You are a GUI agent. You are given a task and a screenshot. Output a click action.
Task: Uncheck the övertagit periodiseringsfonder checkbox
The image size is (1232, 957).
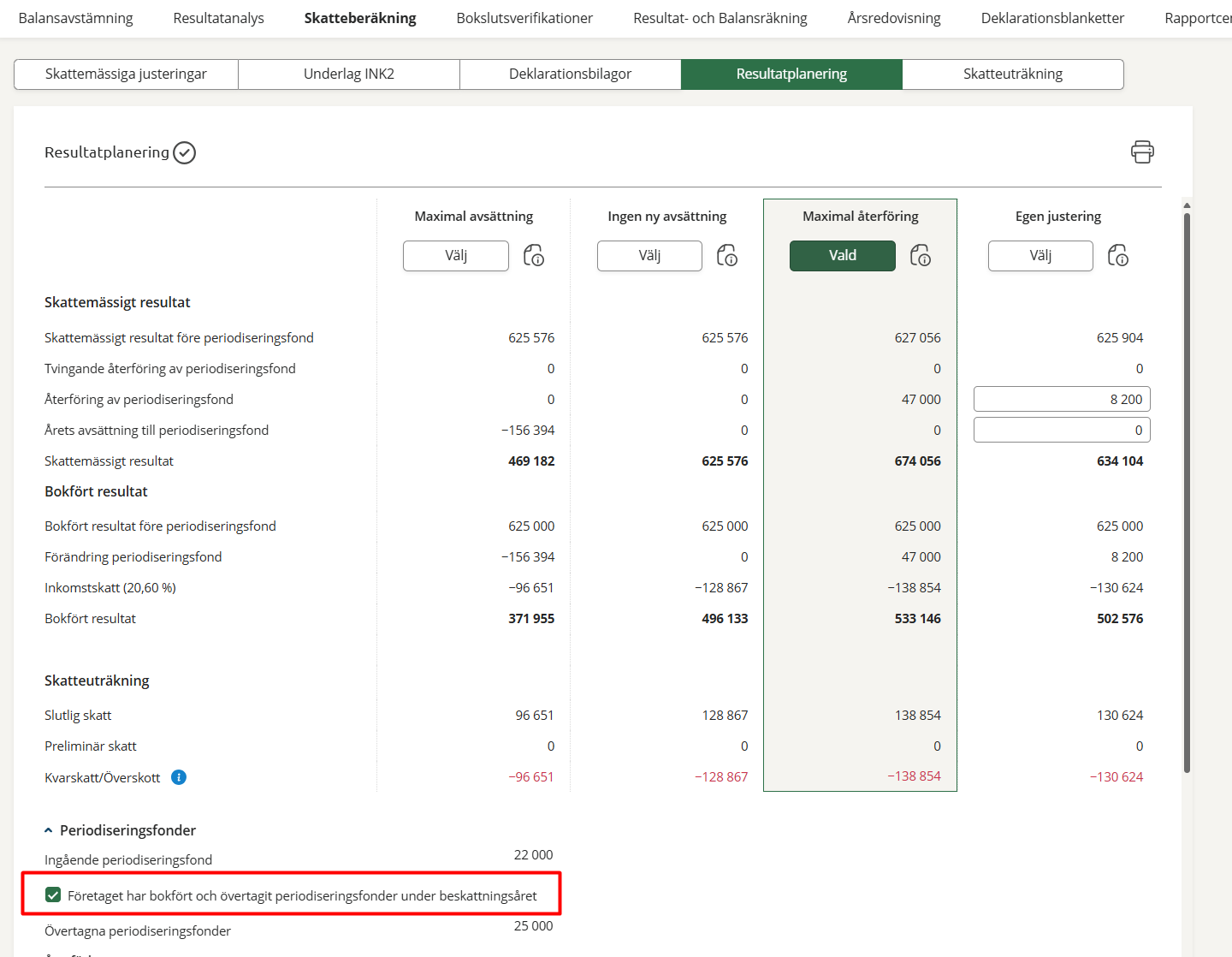(x=53, y=895)
